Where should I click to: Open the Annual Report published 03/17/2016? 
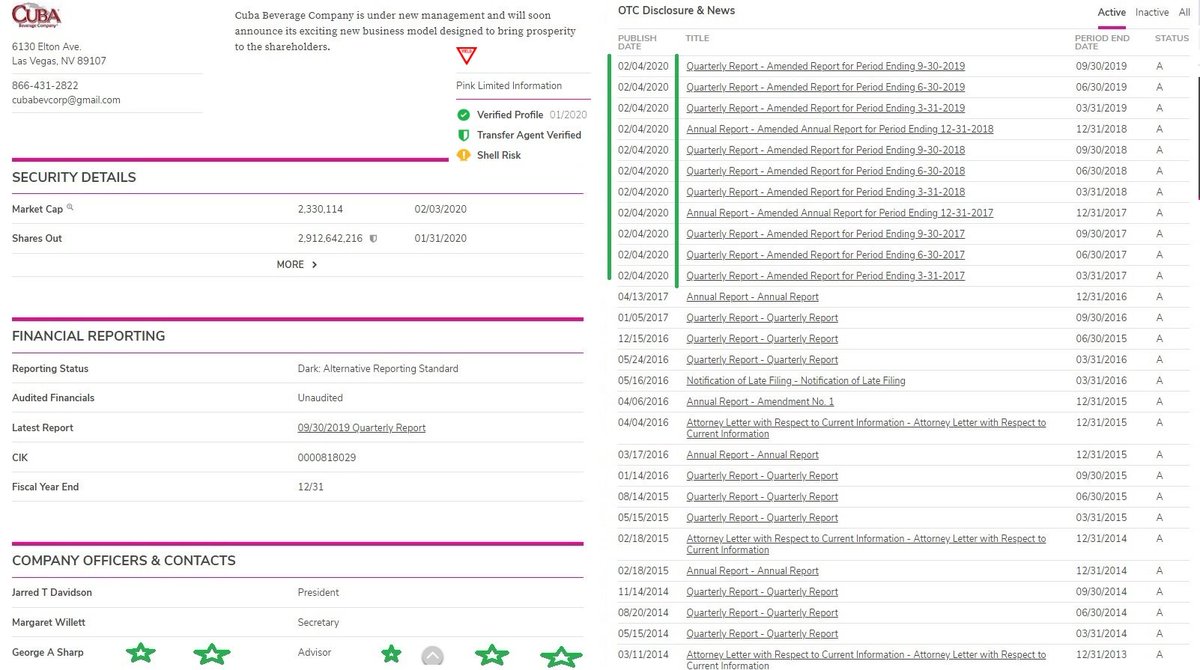pyautogui.click(x=752, y=455)
